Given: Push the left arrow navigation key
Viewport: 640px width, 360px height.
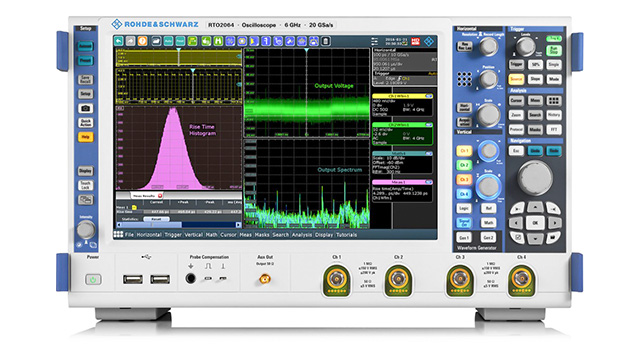Looking at the screenshot, I should tap(516, 223).
